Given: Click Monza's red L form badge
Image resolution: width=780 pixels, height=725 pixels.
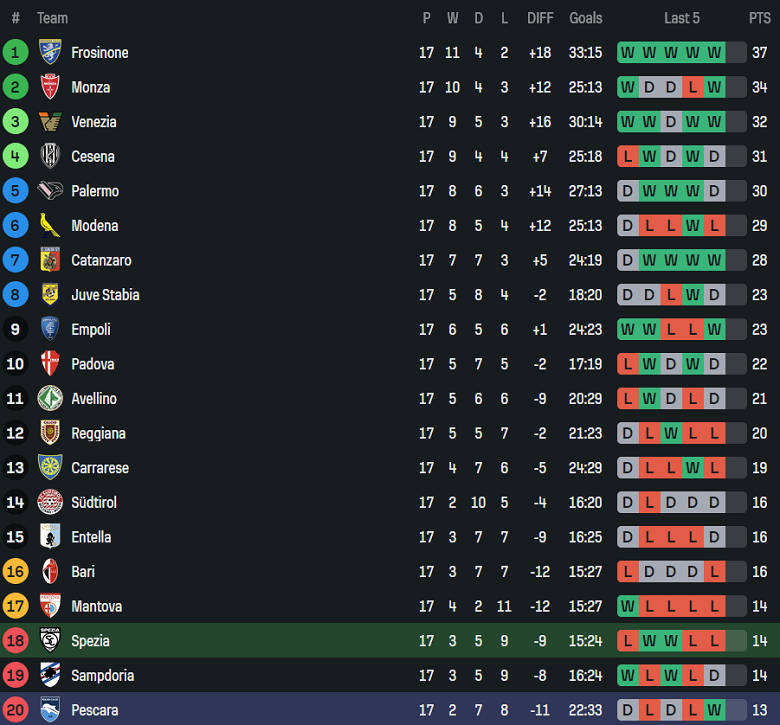Looking at the screenshot, I should coord(692,88).
